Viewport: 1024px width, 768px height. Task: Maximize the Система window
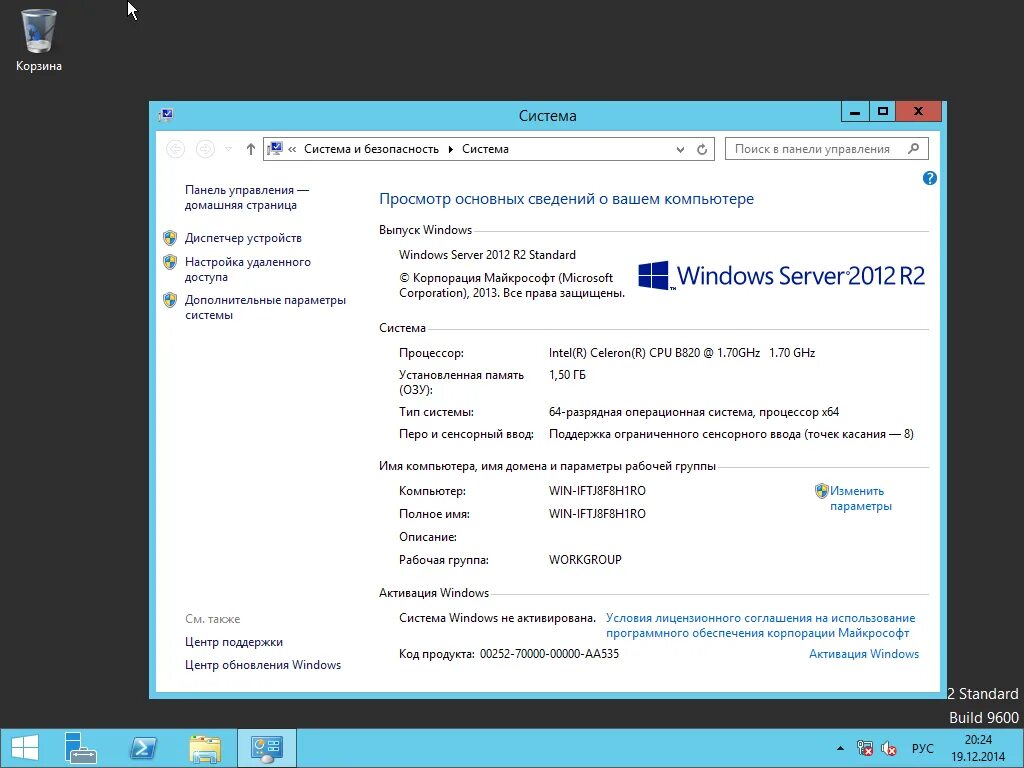[883, 112]
